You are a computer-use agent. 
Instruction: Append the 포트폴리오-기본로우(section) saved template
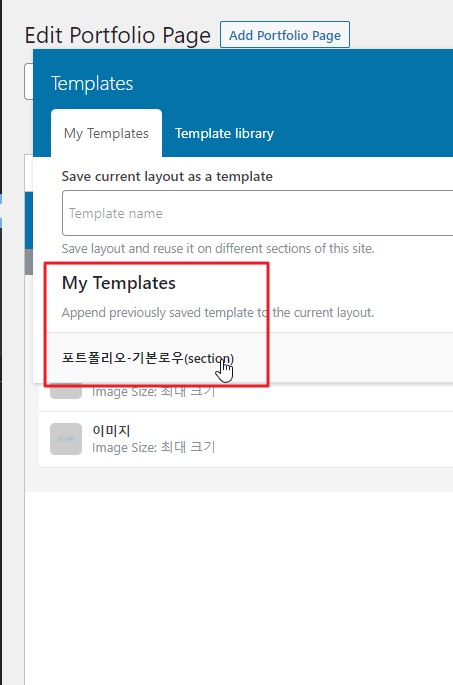148,358
